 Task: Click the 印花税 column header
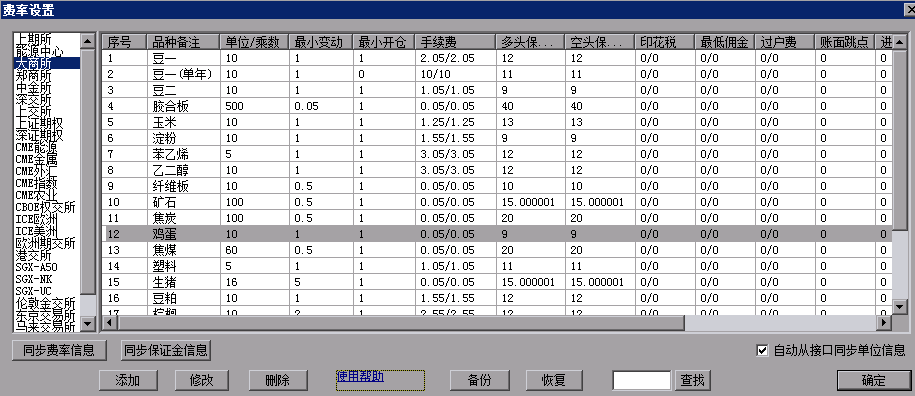(665, 42)
